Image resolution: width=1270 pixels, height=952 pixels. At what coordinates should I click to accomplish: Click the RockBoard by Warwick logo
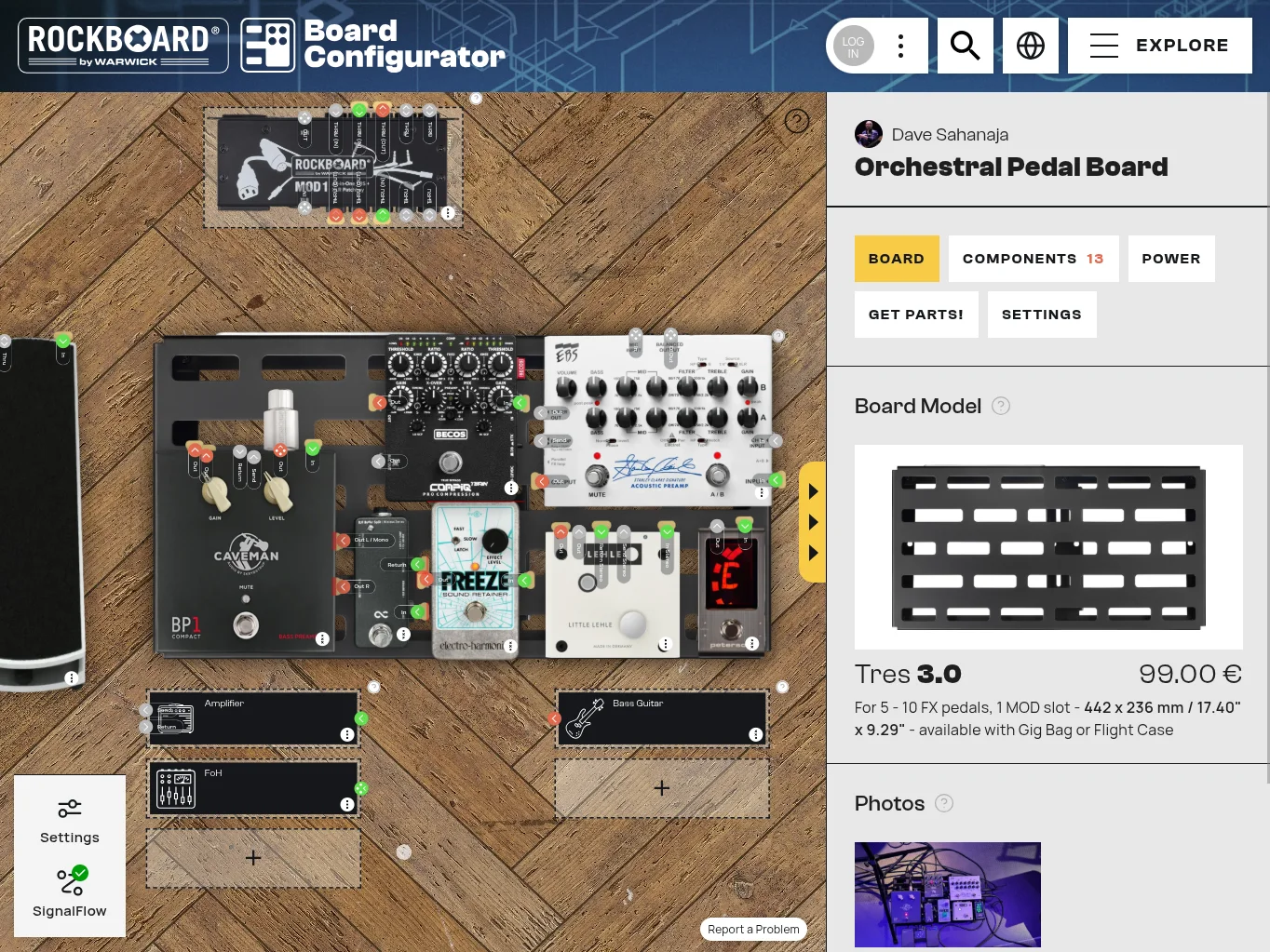point(123,46)
